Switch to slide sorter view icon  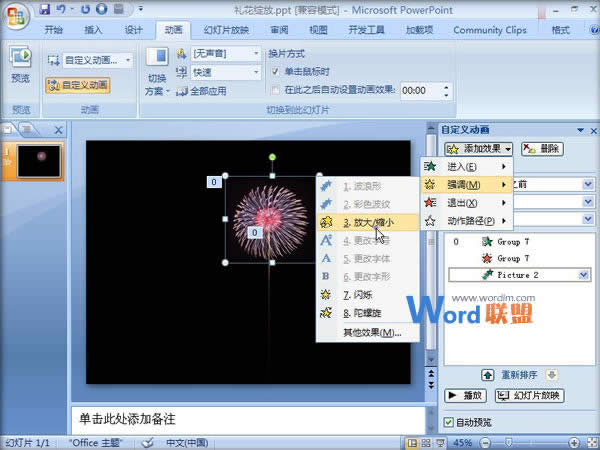pyautogui.click(x=426, y=443)
